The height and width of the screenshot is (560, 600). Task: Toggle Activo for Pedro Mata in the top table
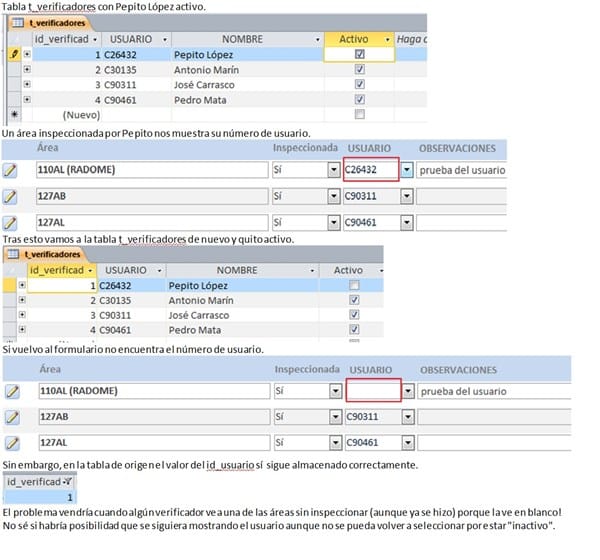tap(360, 100)
